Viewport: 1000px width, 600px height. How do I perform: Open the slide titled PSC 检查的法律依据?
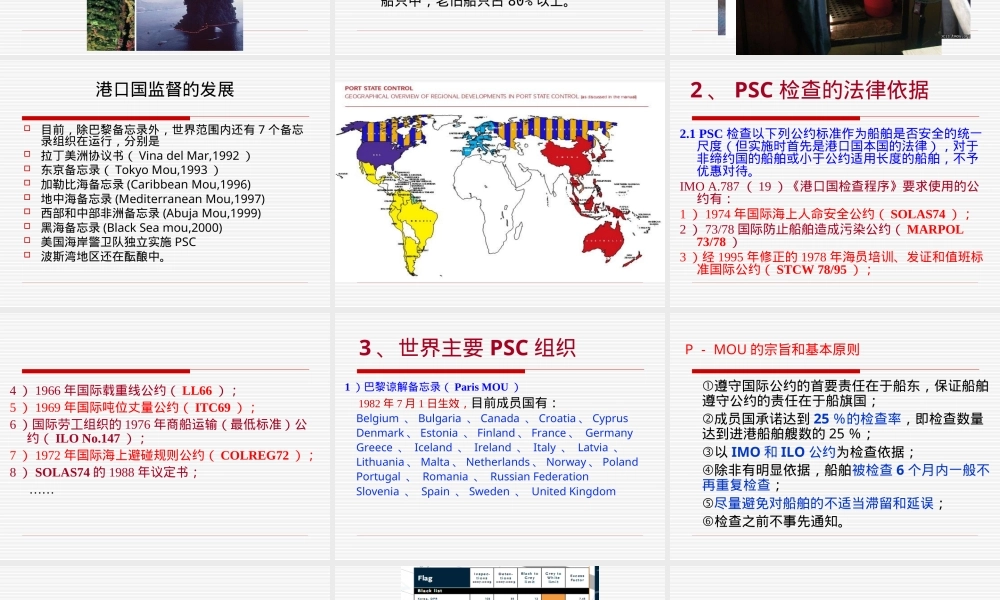tap(835, 184)
